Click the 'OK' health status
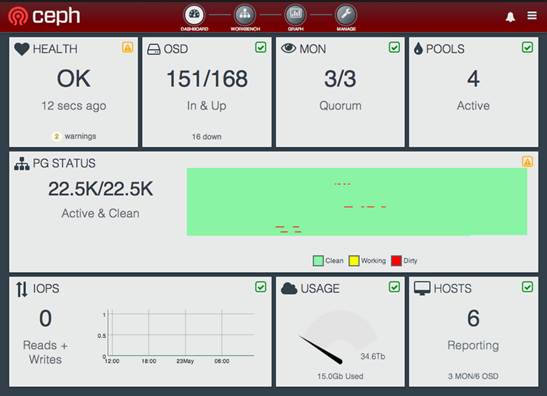The height and width of the screenshot is (396, 547). (74, 79)
